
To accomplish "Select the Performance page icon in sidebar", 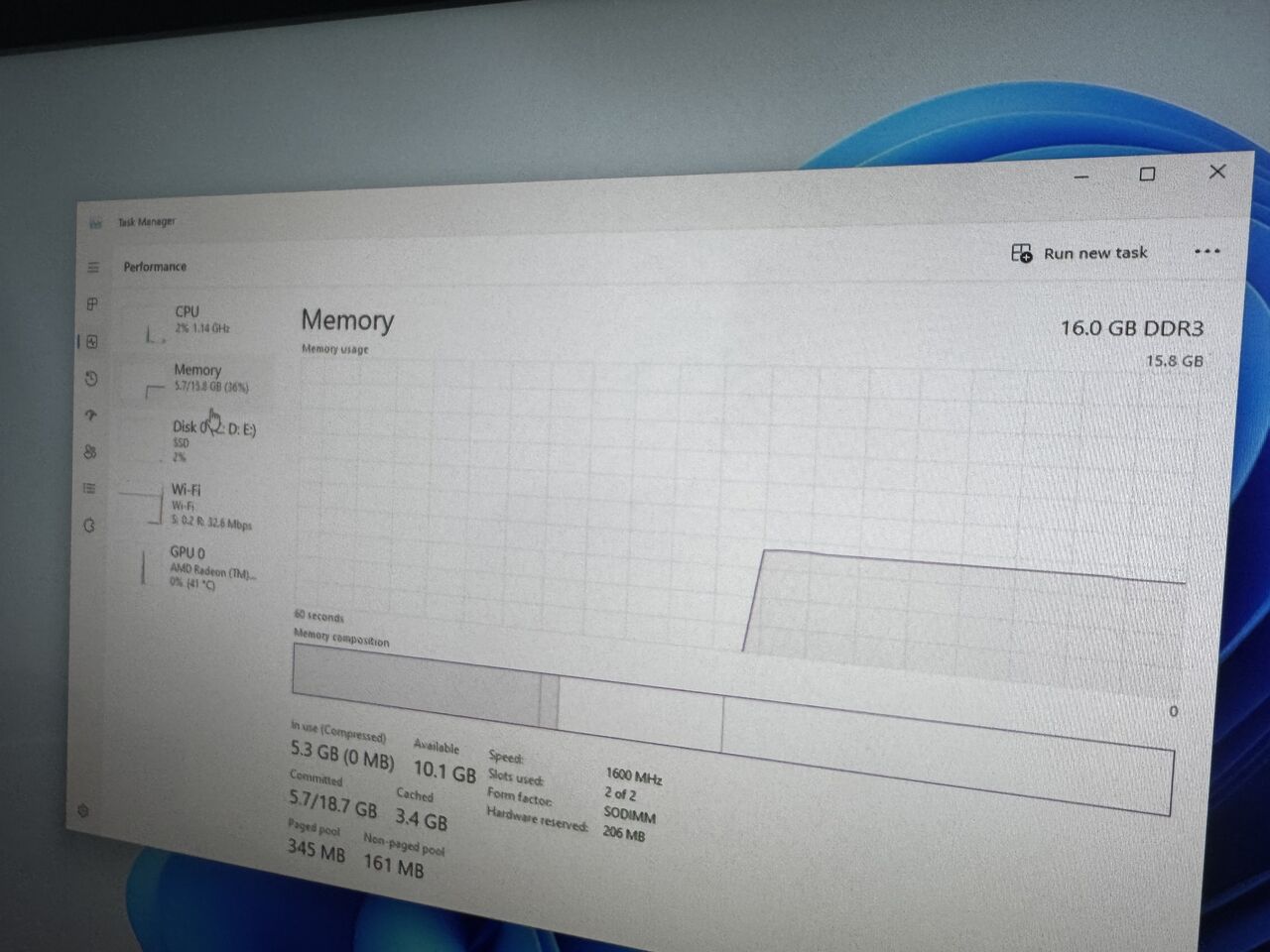I will (91, 341).
